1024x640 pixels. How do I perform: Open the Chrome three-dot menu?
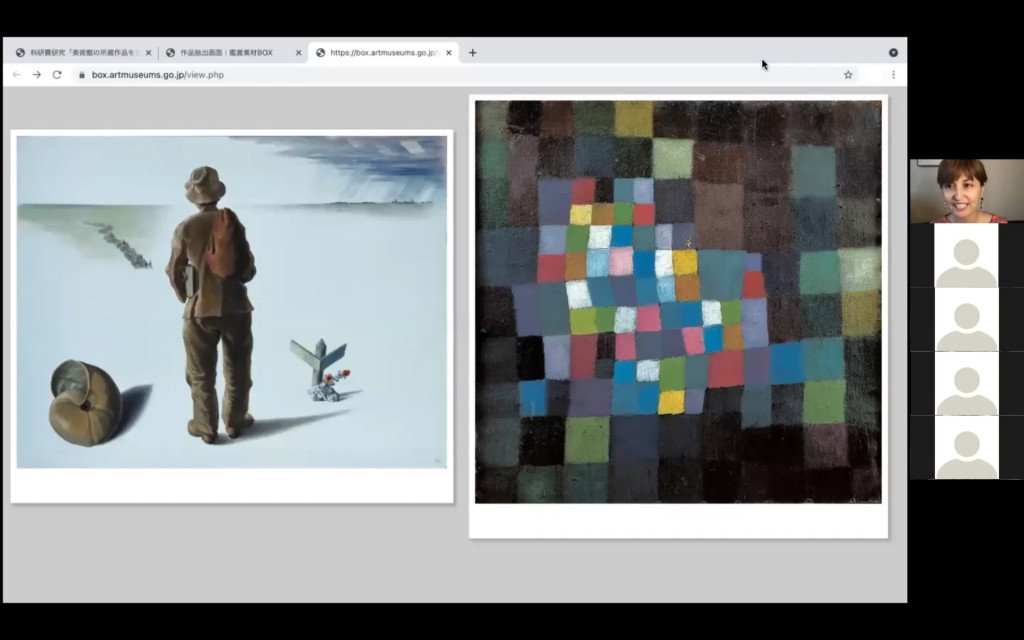click(893, 74)
